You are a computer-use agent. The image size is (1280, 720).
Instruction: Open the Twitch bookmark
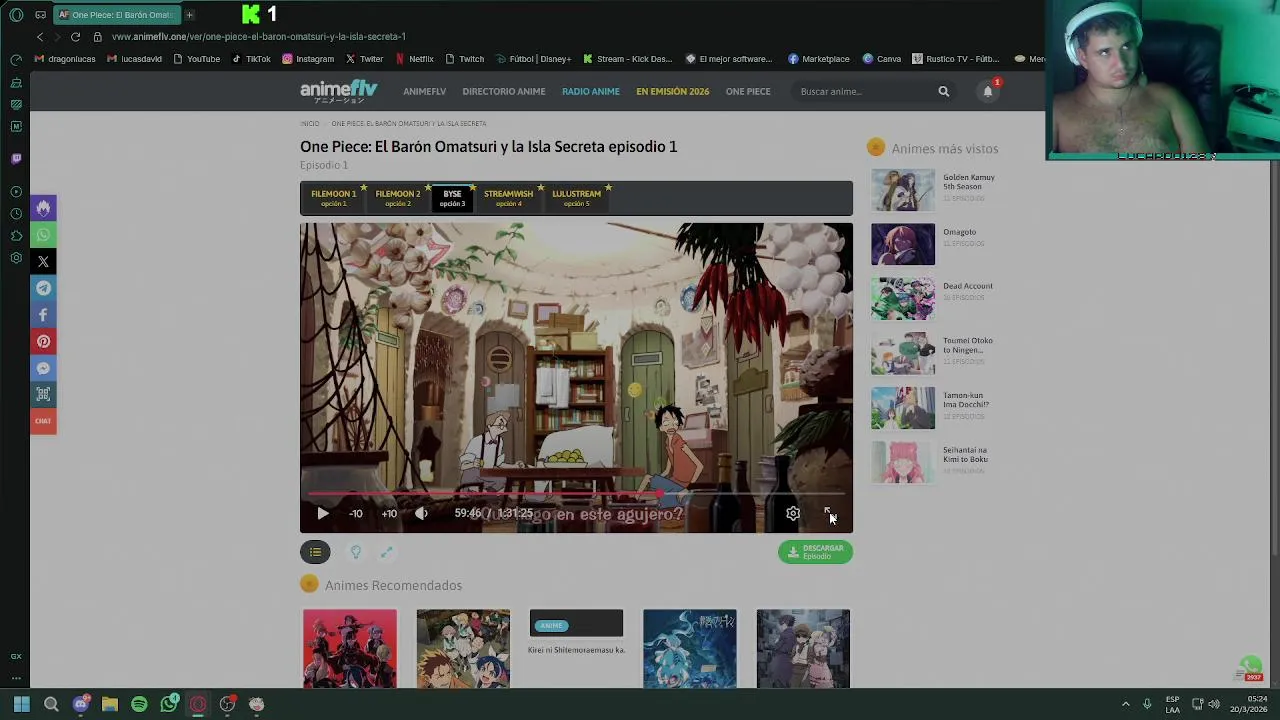465,59
